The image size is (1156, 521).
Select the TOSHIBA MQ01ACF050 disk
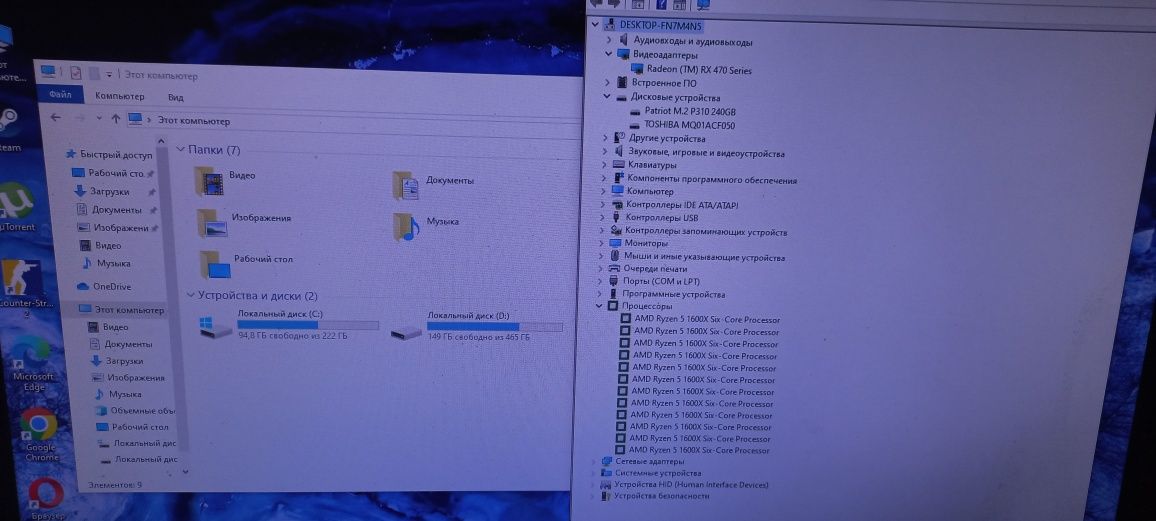[689, 125]
